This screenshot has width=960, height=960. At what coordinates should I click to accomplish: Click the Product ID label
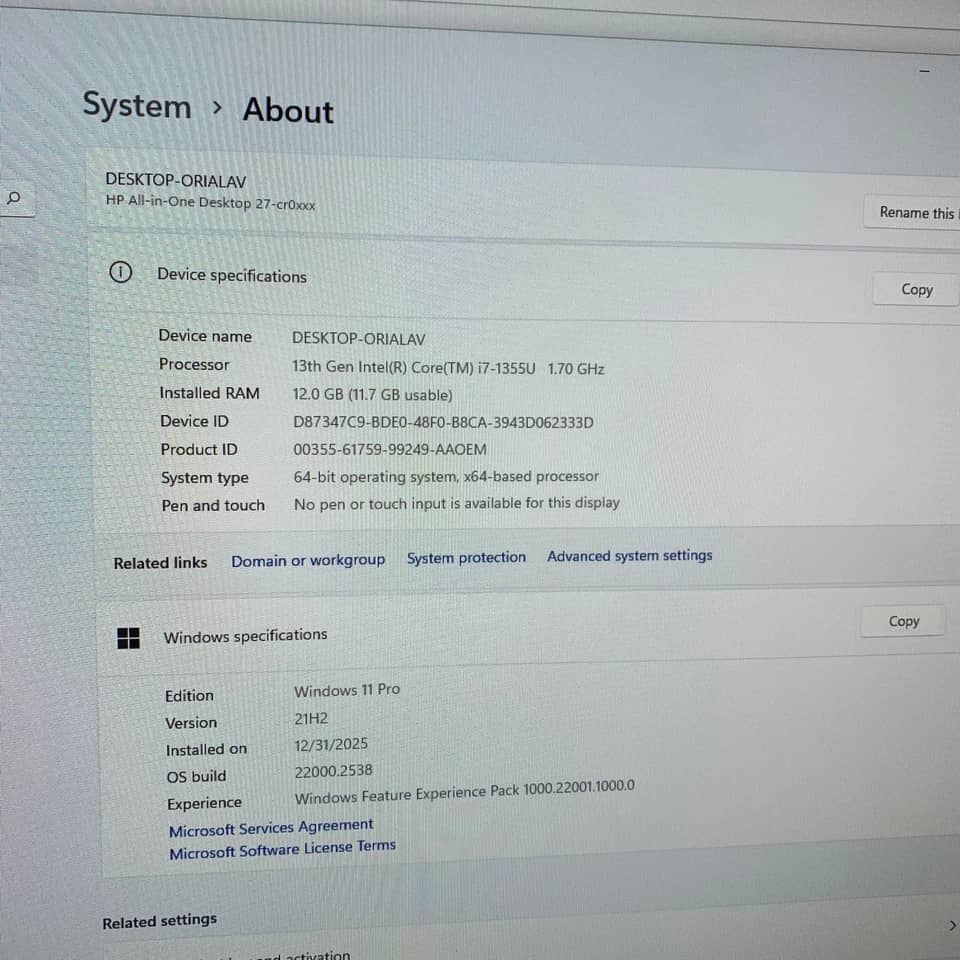(x=198, y=449)
